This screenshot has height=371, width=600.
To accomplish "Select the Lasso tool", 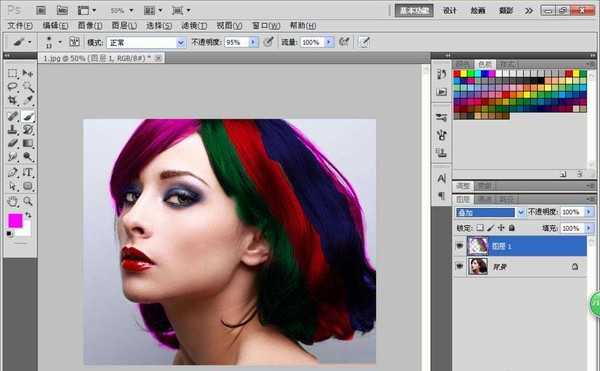I will (x=13, y=86).
